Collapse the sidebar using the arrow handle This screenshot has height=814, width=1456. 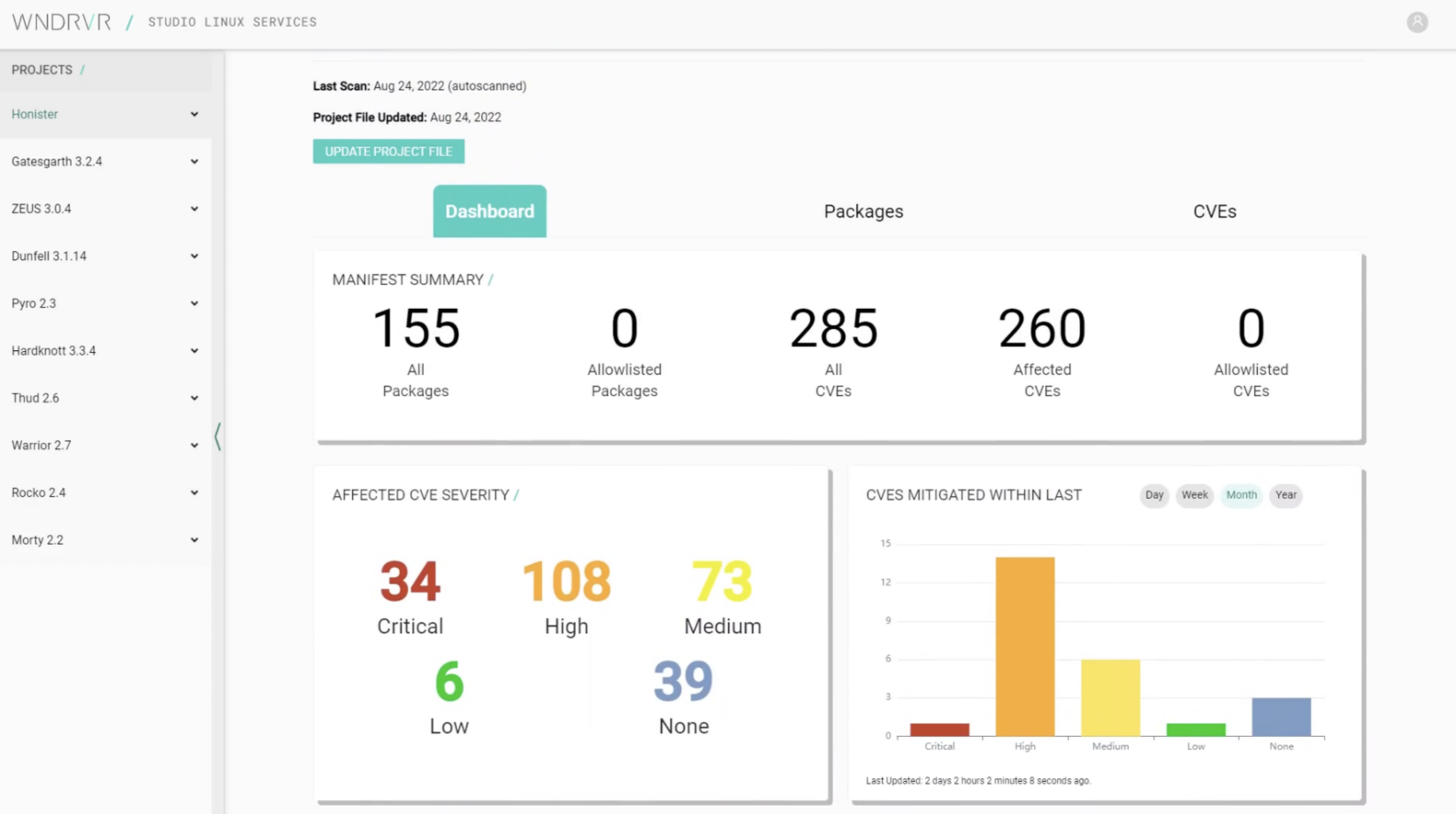point(217,436)
